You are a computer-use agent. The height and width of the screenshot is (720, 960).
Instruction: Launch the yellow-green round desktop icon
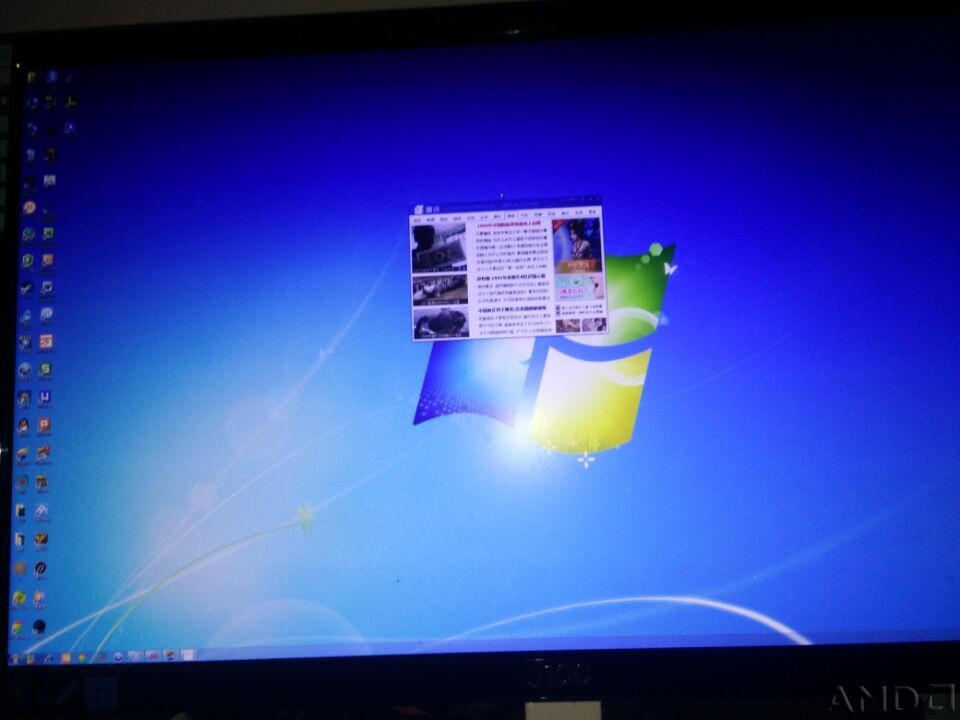pyautogui.click(x=19, y=597)
